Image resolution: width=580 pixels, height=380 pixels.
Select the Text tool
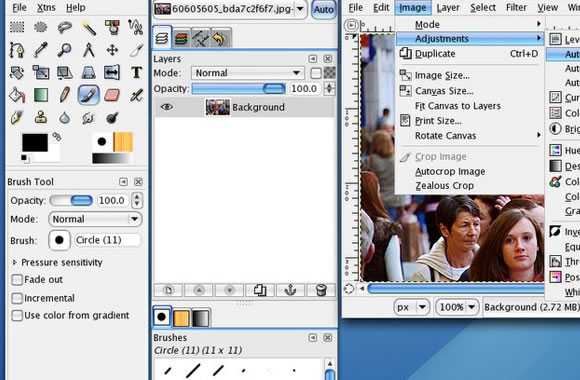pos(136,73)
